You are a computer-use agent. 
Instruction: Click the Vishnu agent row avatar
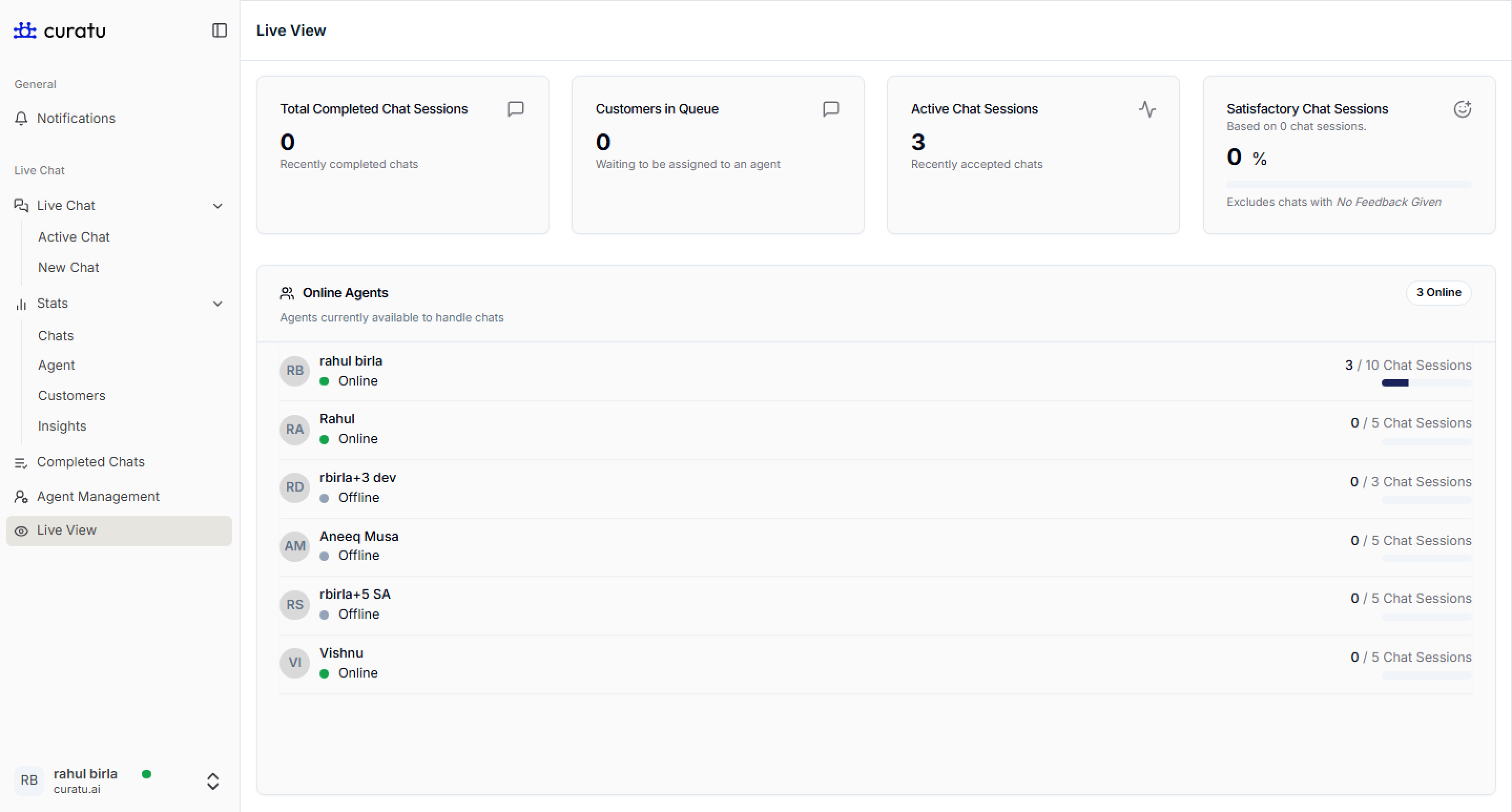point(295,662)
